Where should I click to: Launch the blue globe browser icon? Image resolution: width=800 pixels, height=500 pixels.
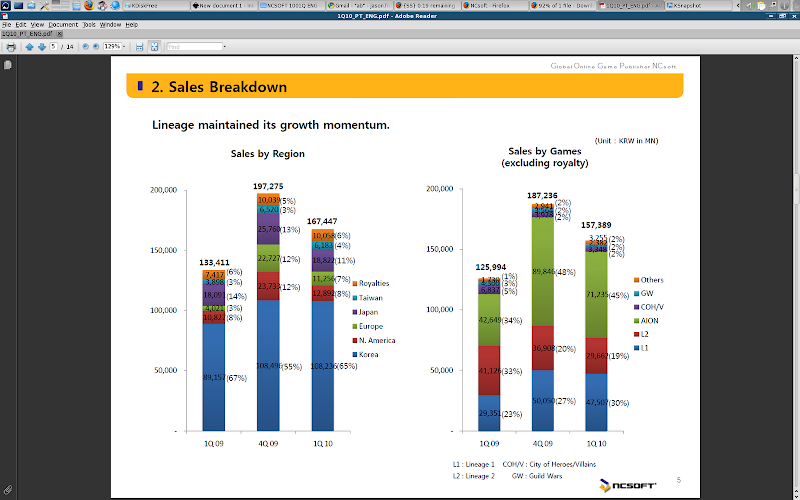click(115, 5)
